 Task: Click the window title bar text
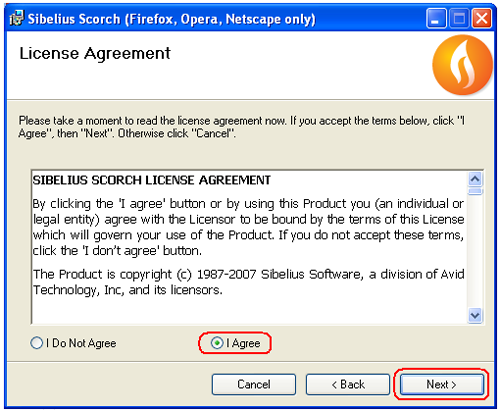[171, 19]
